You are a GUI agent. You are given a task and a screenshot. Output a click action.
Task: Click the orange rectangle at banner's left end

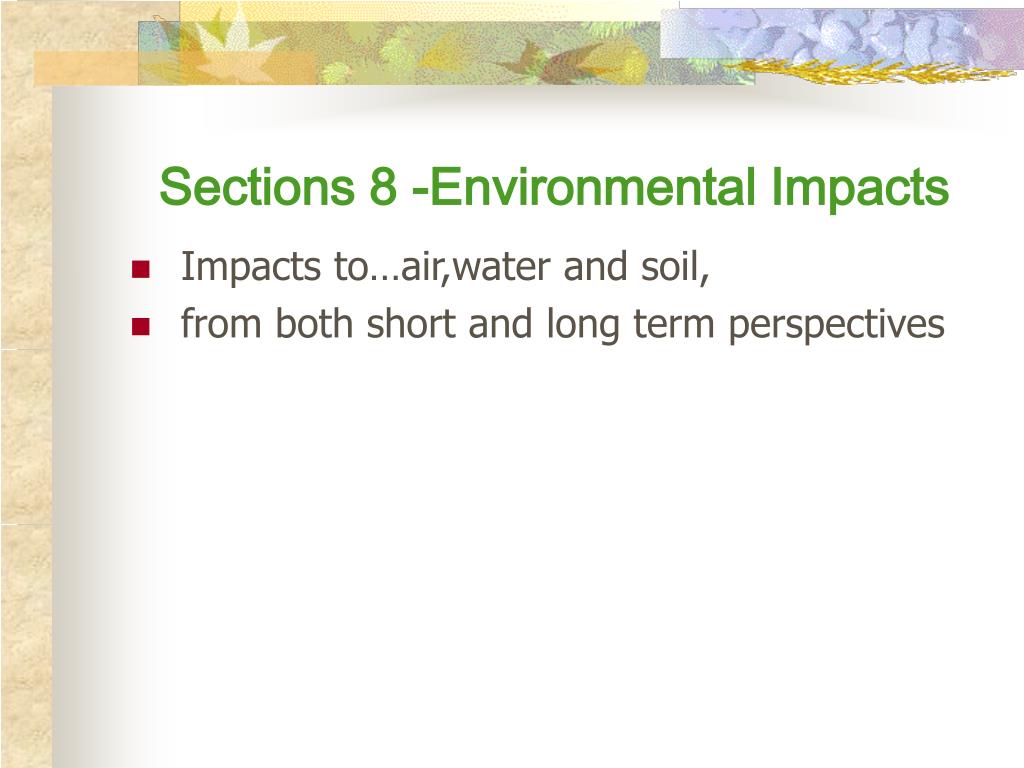86,69
